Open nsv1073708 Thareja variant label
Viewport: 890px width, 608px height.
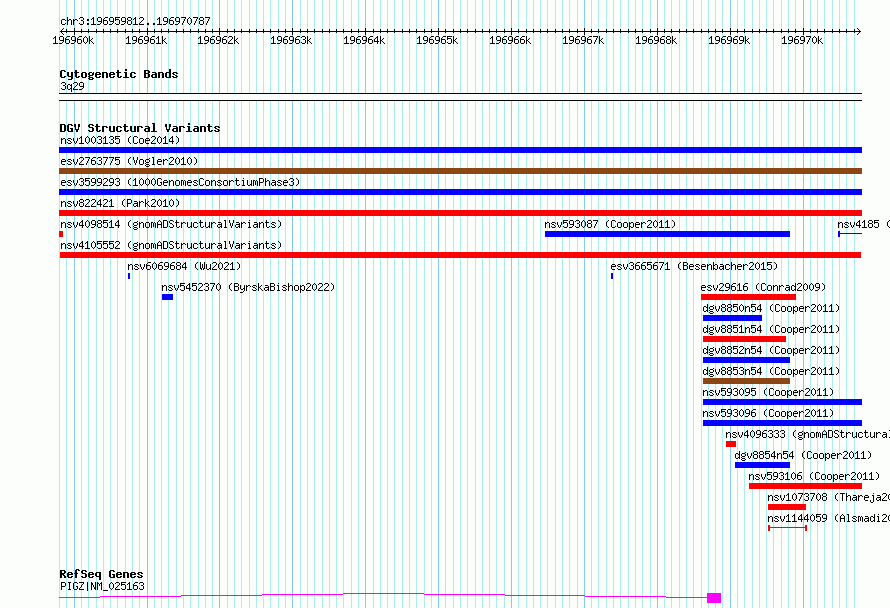pyautogui.click(x=828, y=497)
